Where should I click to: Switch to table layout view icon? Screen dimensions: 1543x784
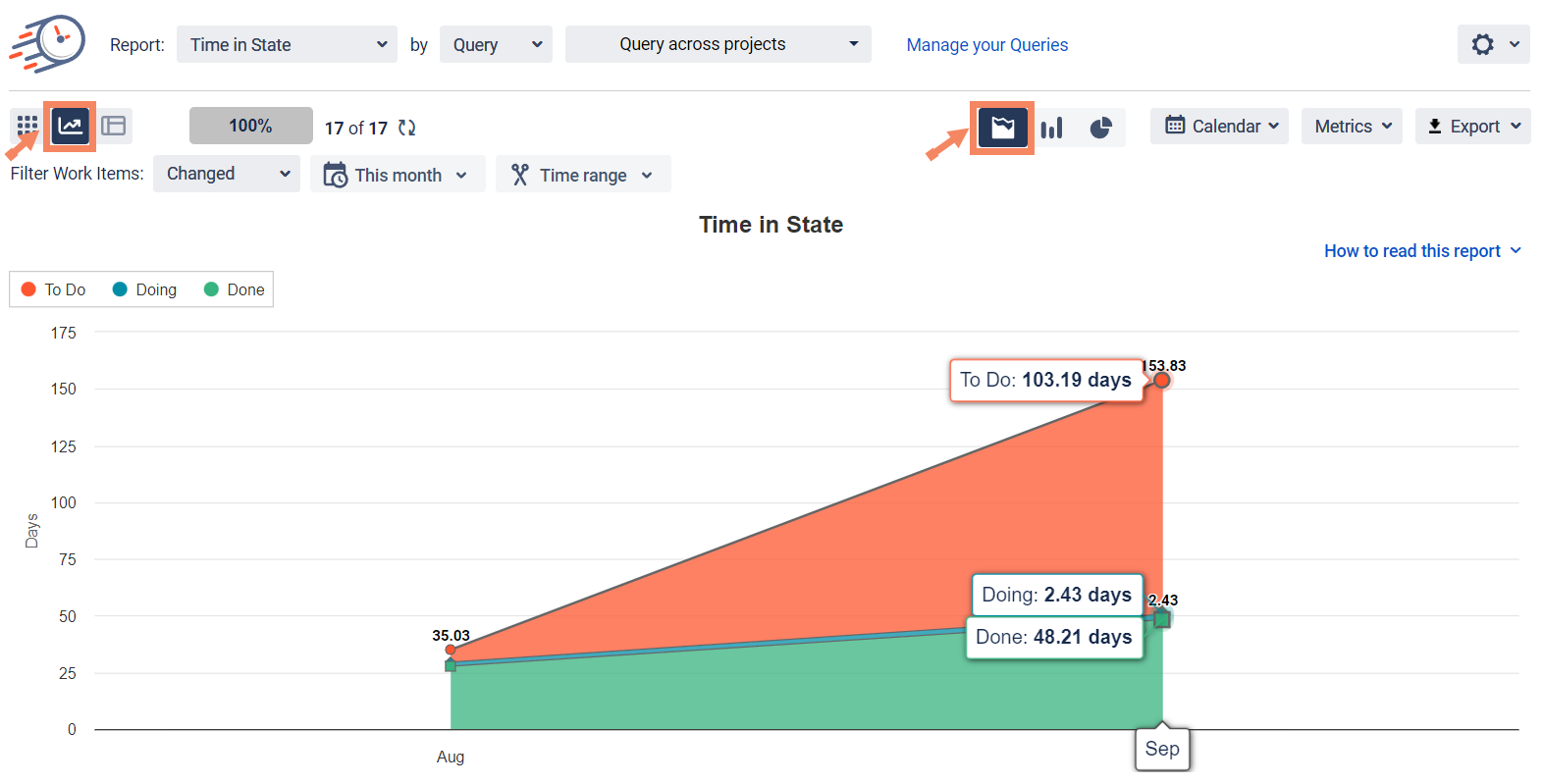coord(114,126)
